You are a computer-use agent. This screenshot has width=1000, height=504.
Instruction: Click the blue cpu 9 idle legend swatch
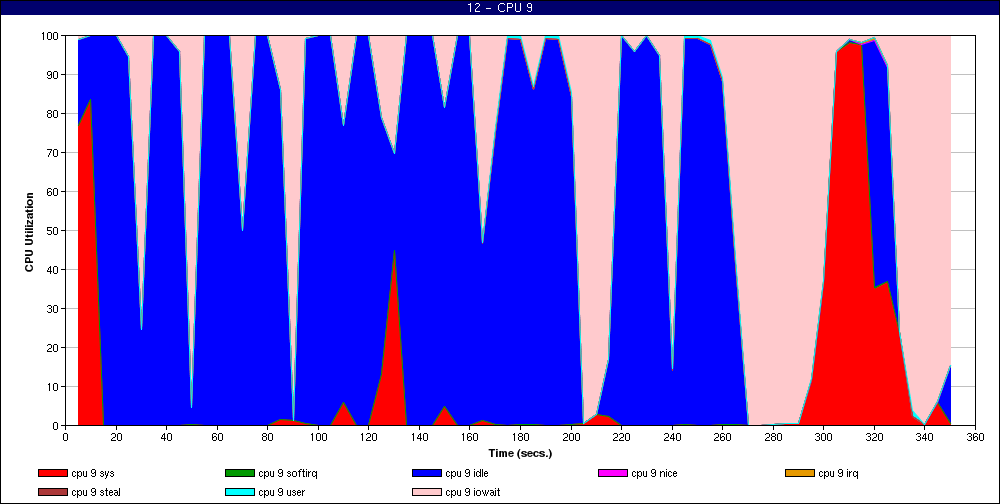tap(427, 473)
